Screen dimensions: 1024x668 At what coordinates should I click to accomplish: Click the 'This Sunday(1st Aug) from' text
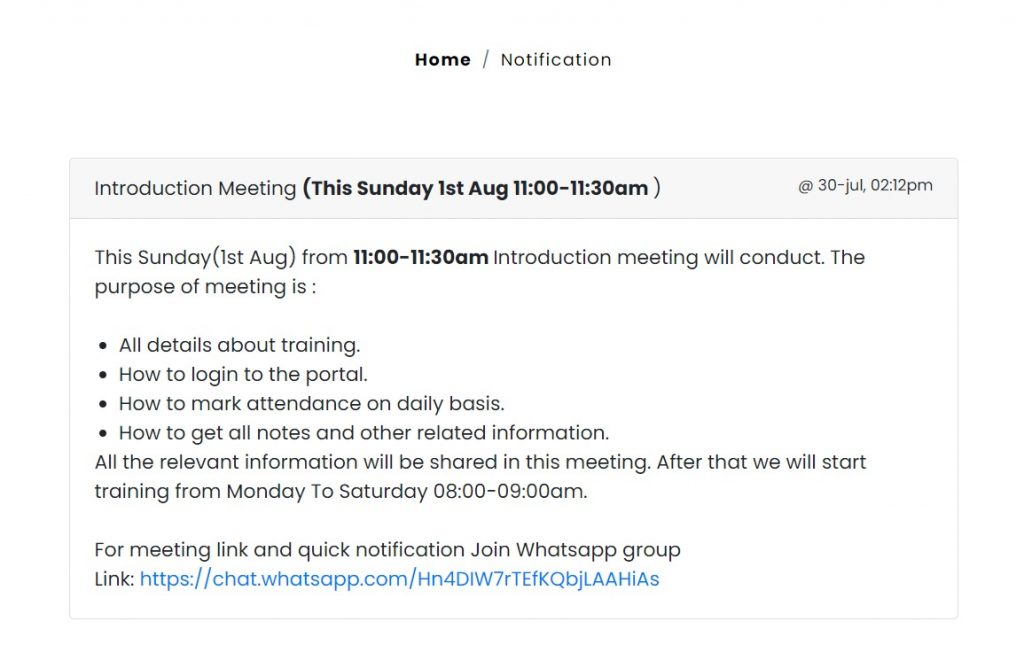(221, 257)
